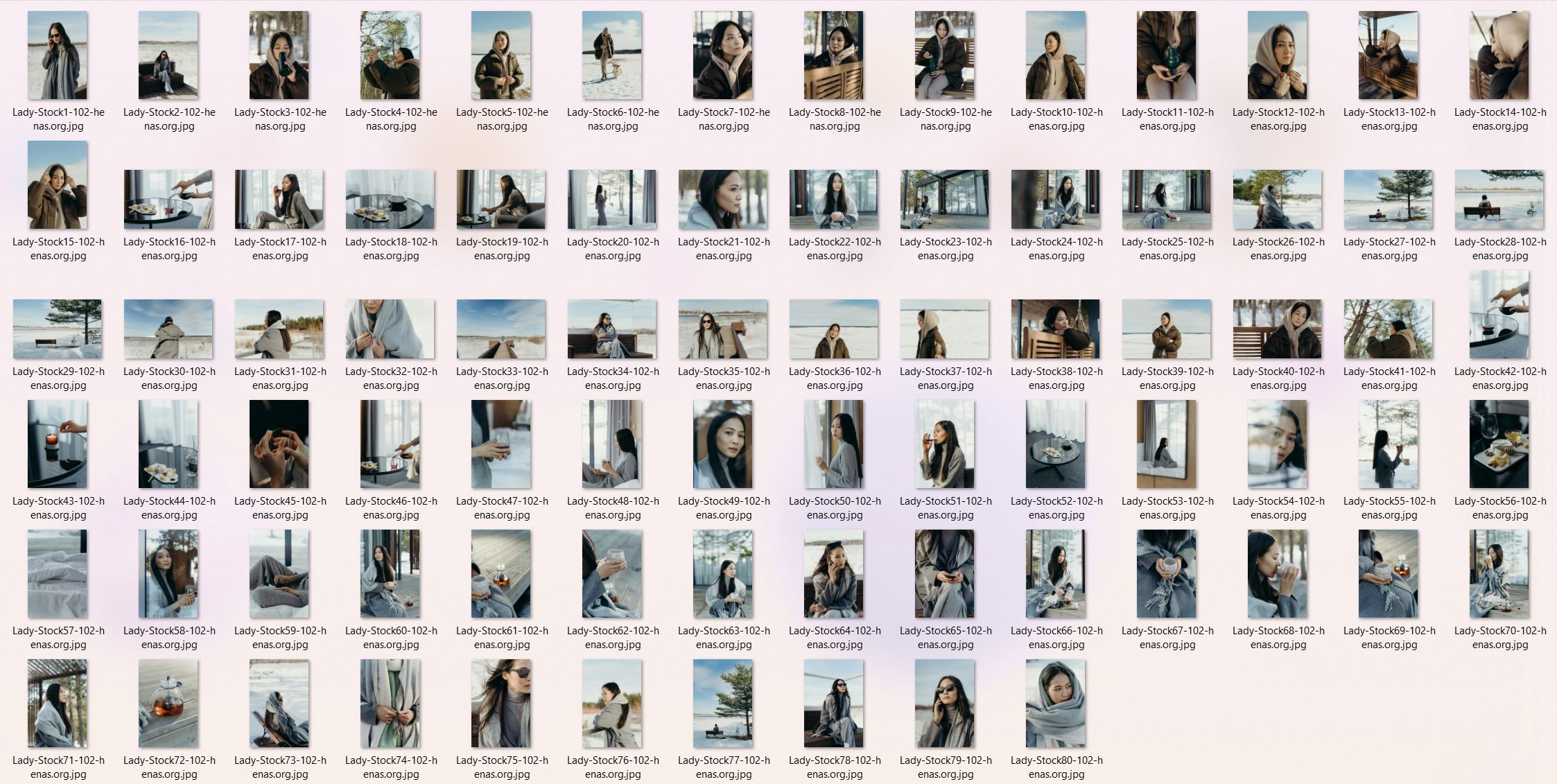
Task: Select file name Lady-Stock36-102-henas.org.jpg
Action: click(x=835, y=378)
